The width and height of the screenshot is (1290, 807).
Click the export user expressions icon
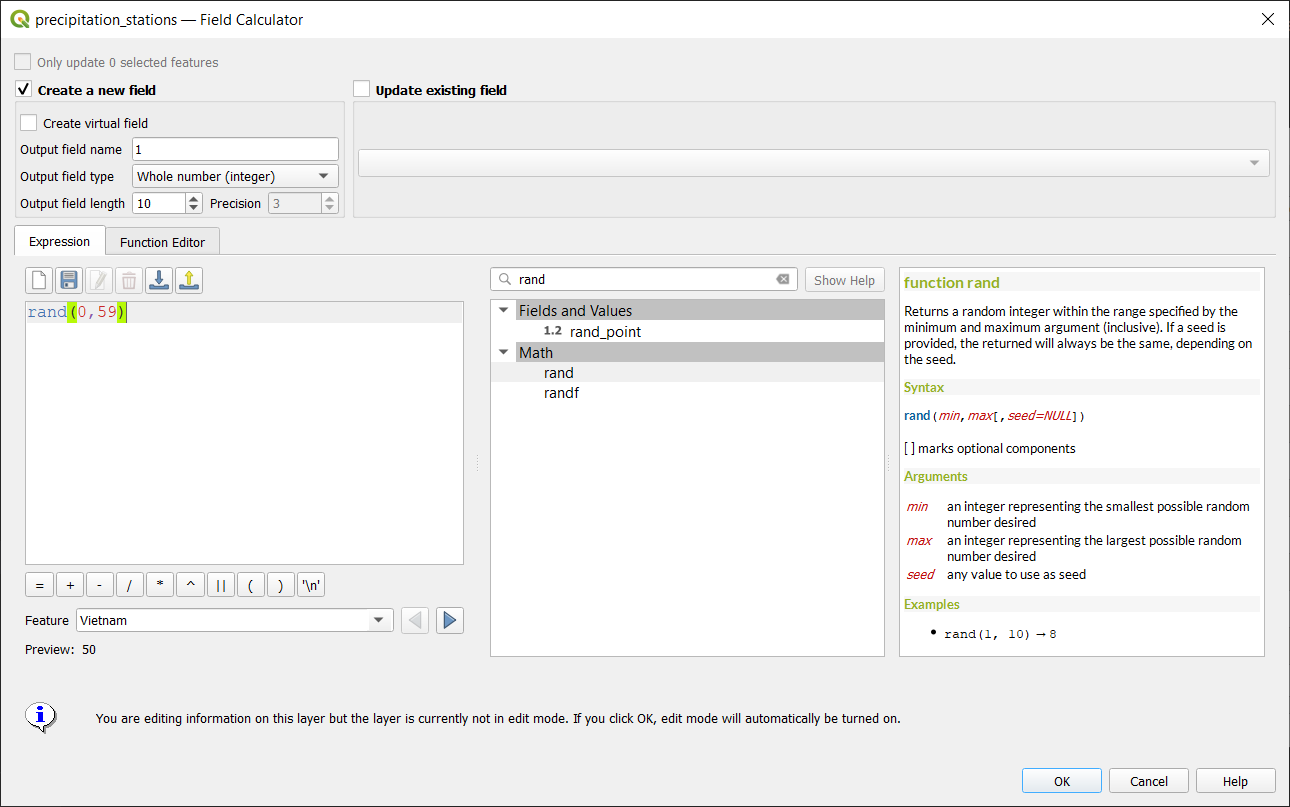(189, 280)
